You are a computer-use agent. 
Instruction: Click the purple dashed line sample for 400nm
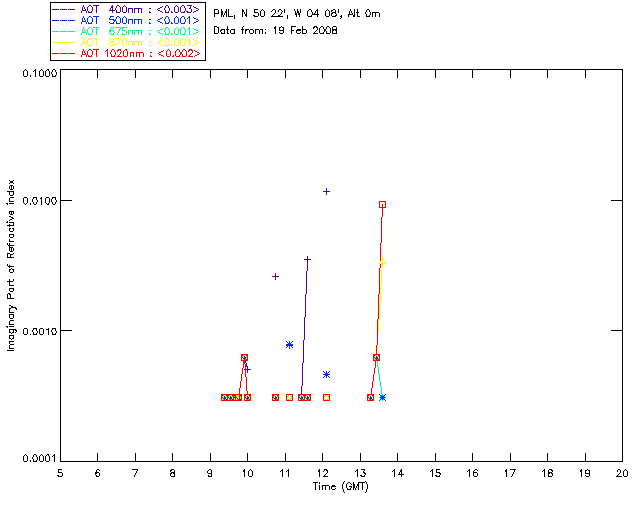point(64,9)
